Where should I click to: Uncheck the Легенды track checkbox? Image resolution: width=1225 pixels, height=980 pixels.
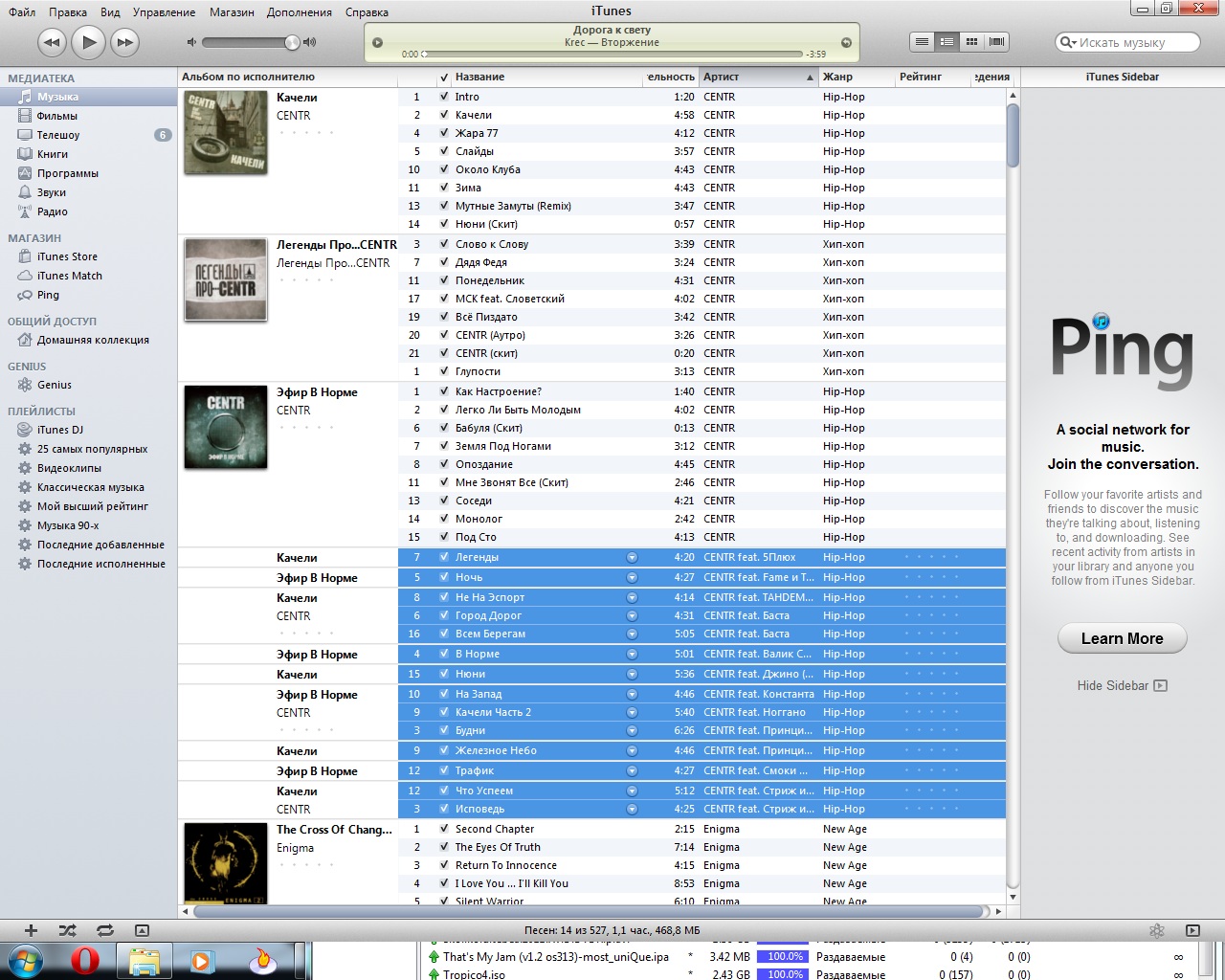click(x=444, y=557)
